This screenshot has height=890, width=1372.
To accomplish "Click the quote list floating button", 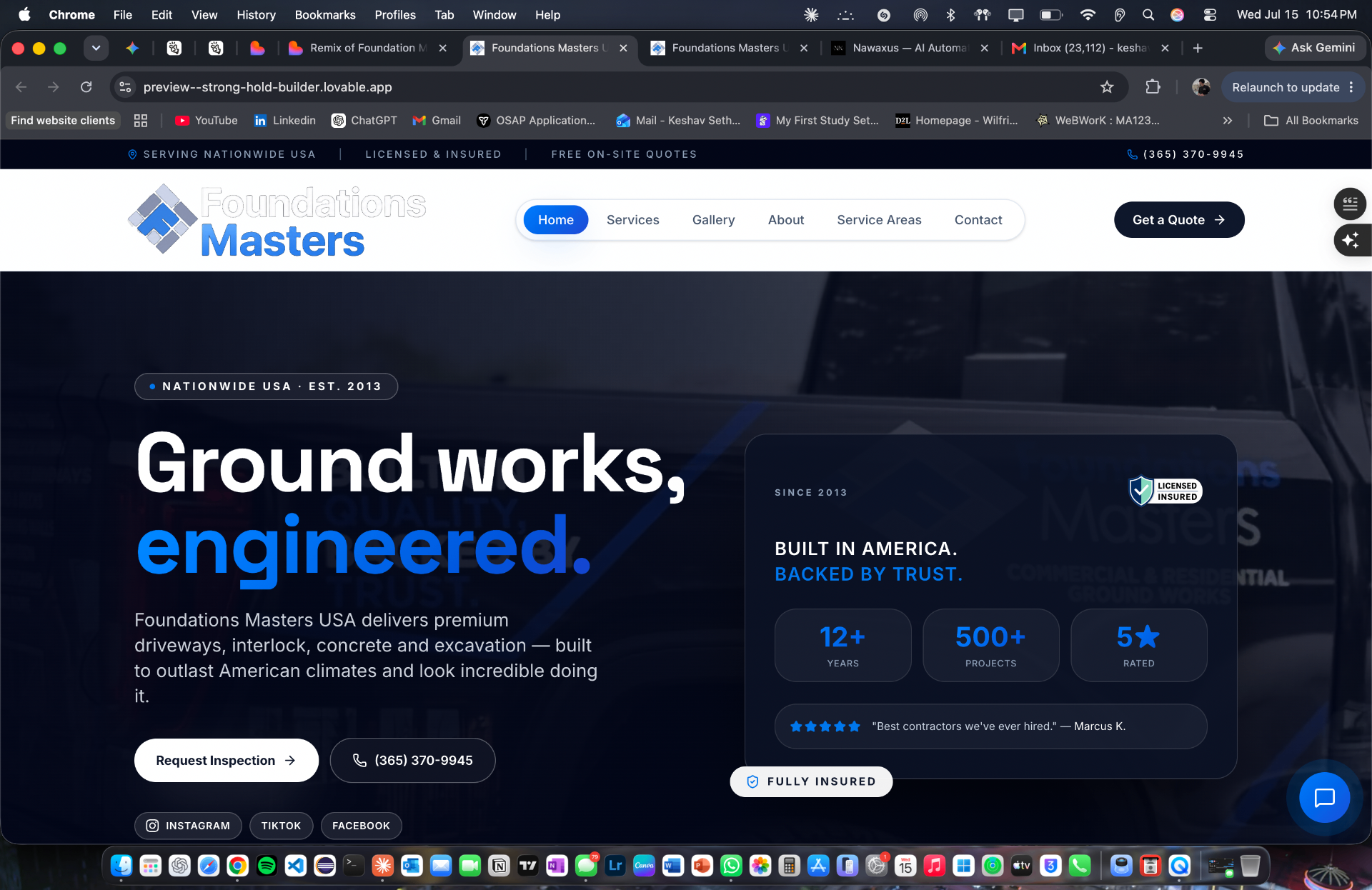I will pyautogui.click(x=1350, y=204).
